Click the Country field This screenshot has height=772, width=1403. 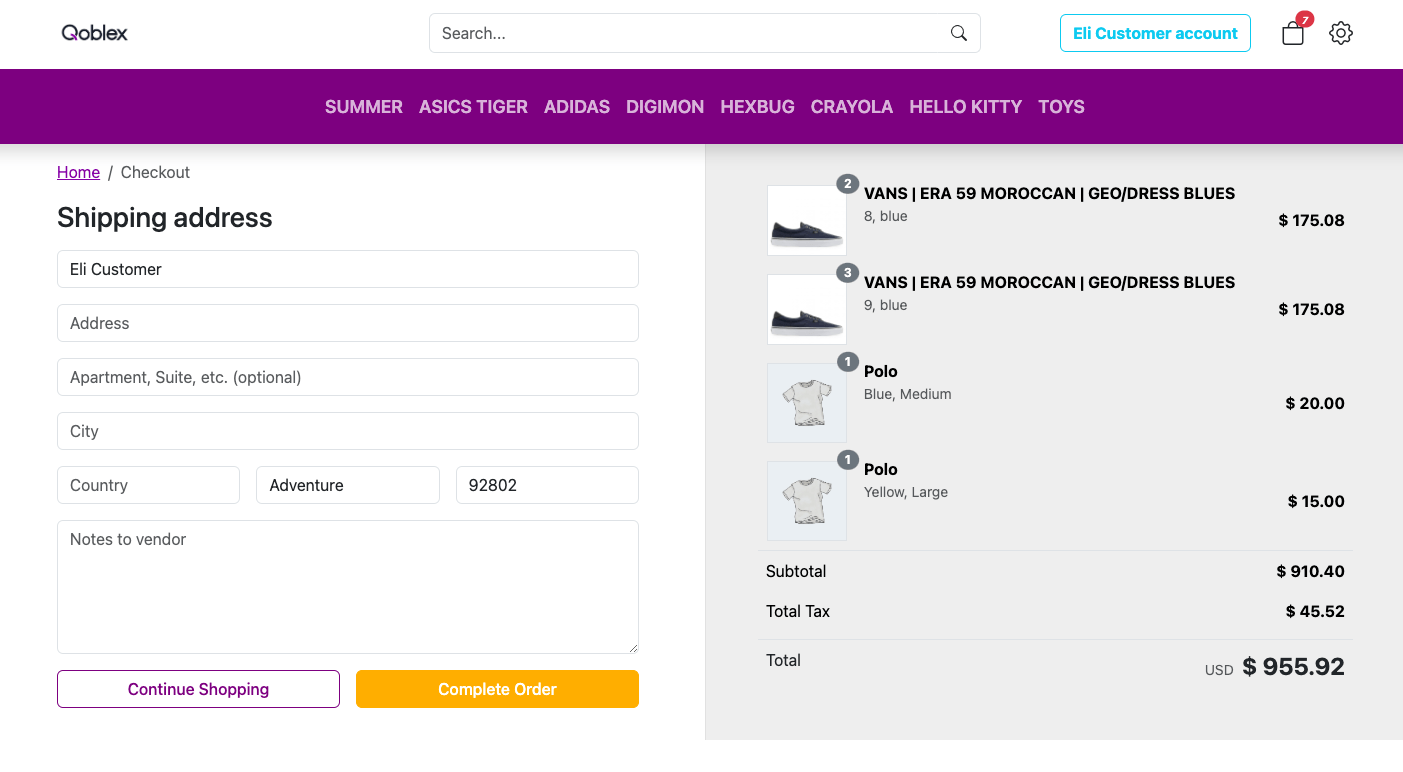(148, 485)
